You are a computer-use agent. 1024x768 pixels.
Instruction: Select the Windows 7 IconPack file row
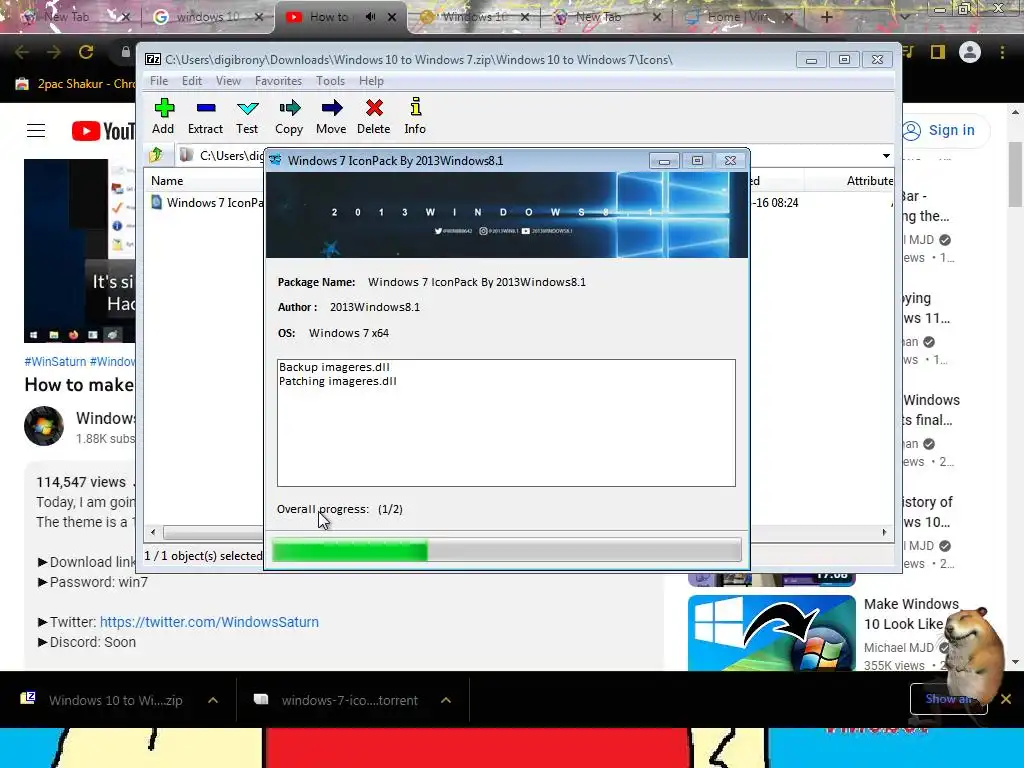coord(206,202)
